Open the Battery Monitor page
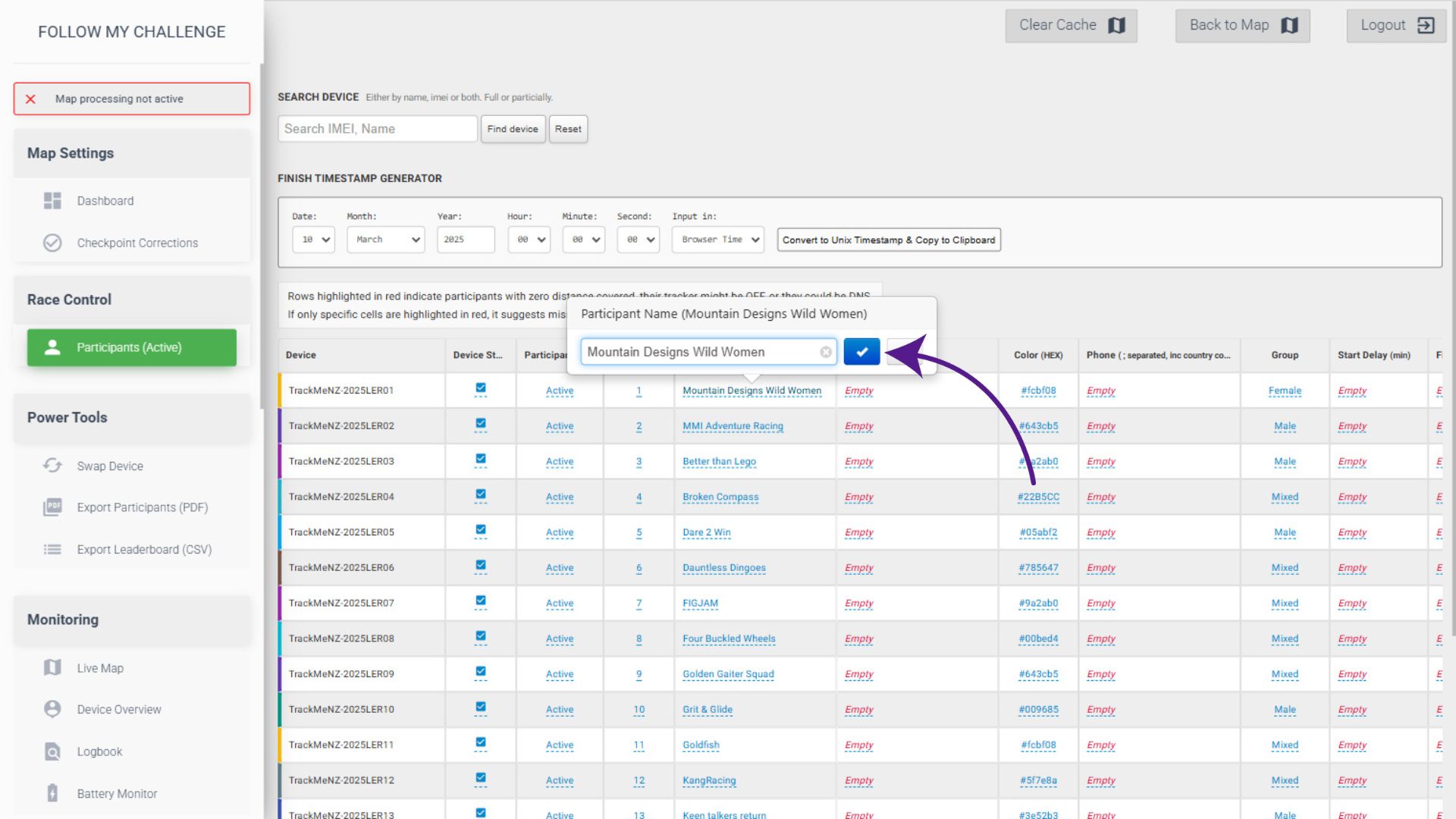 pyautogui.click(x=117, y=793)
